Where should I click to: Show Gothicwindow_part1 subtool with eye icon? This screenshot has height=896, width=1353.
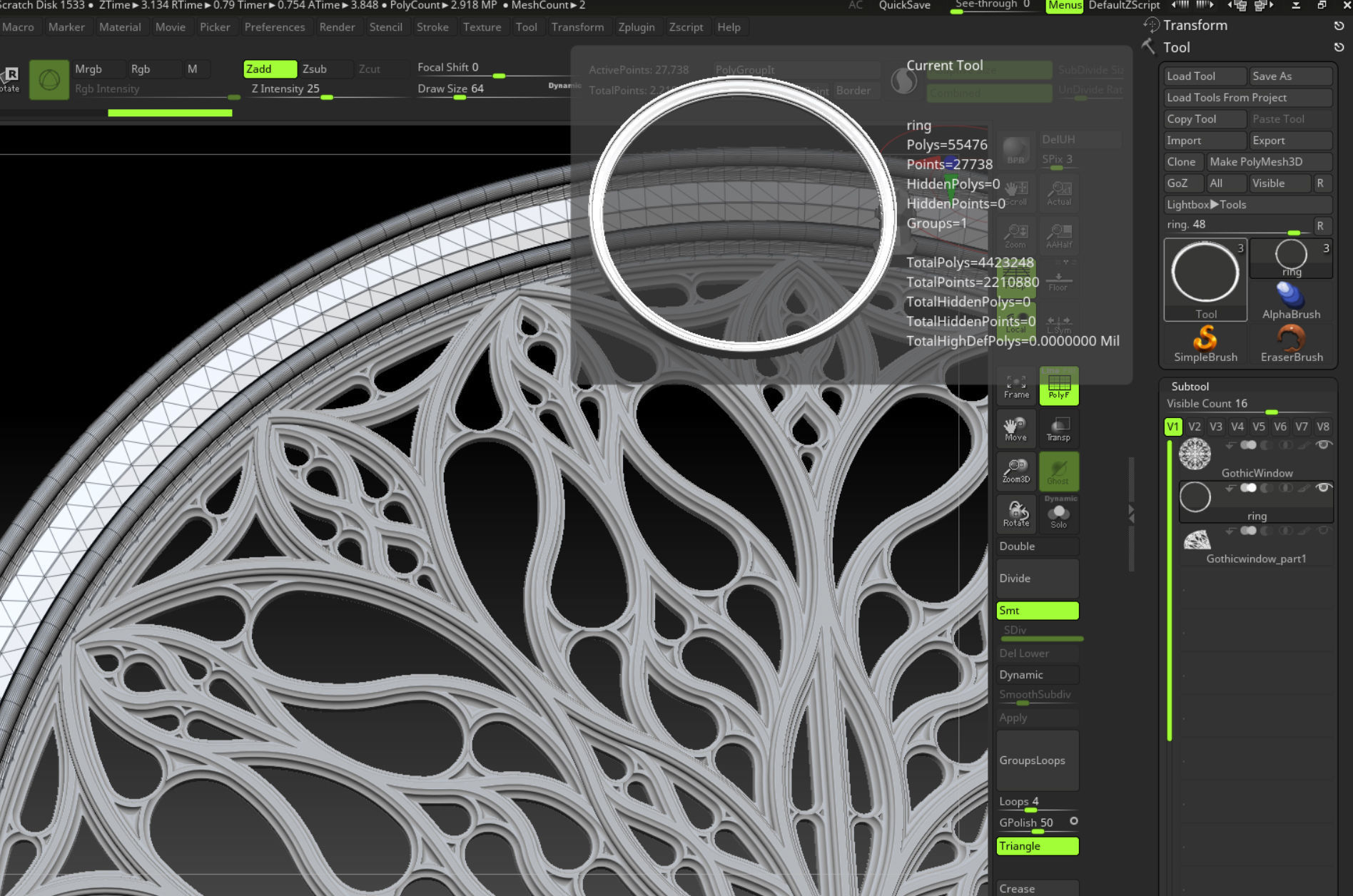[1324, 531]
